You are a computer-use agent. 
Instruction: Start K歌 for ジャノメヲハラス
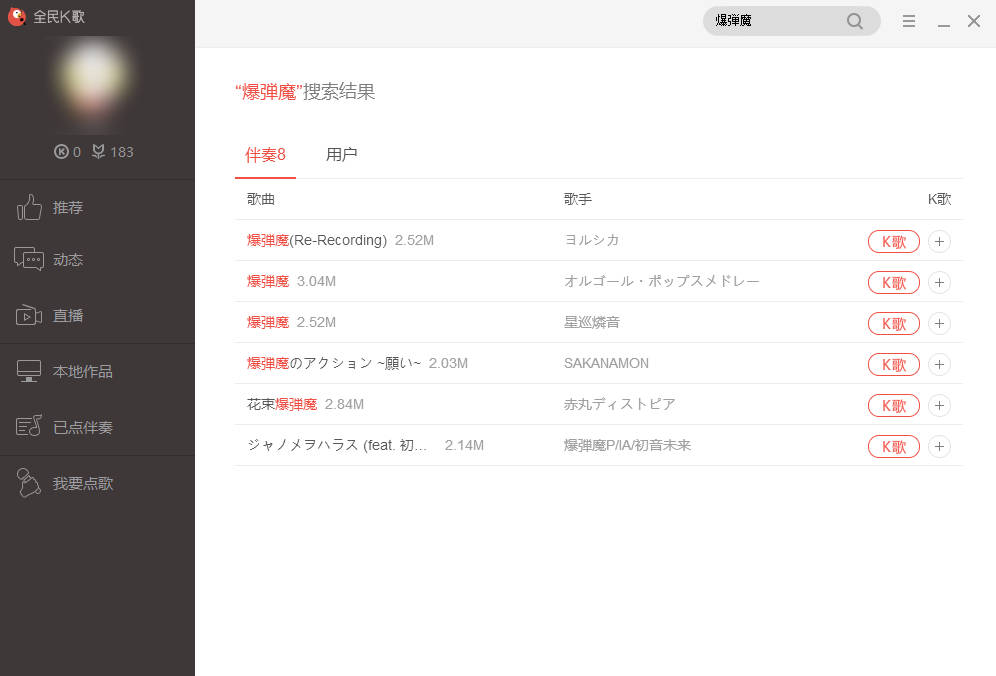[893, 446]
